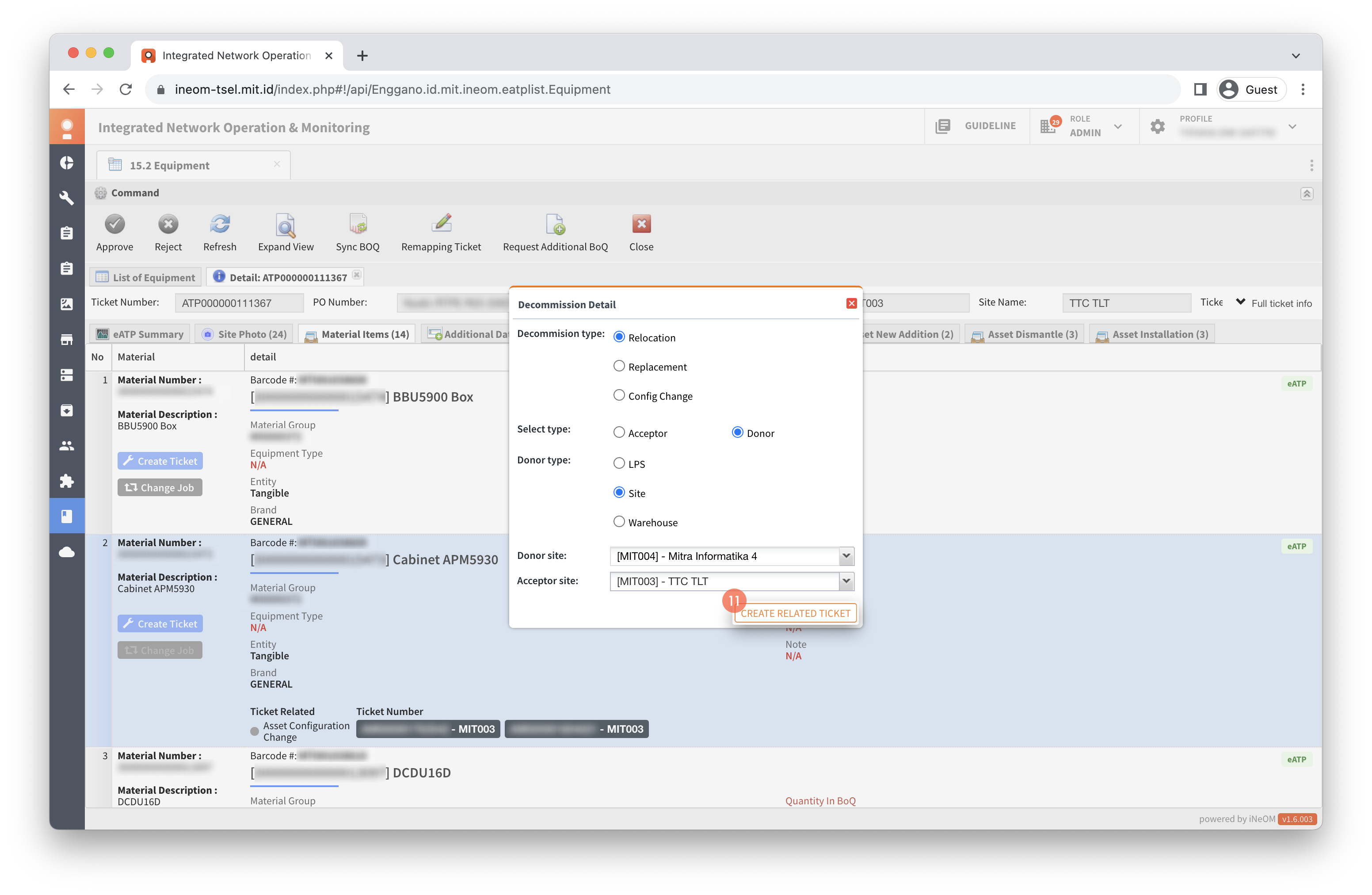Expand the ROLE ADMIN dropdown

[x=1118, y=126]
